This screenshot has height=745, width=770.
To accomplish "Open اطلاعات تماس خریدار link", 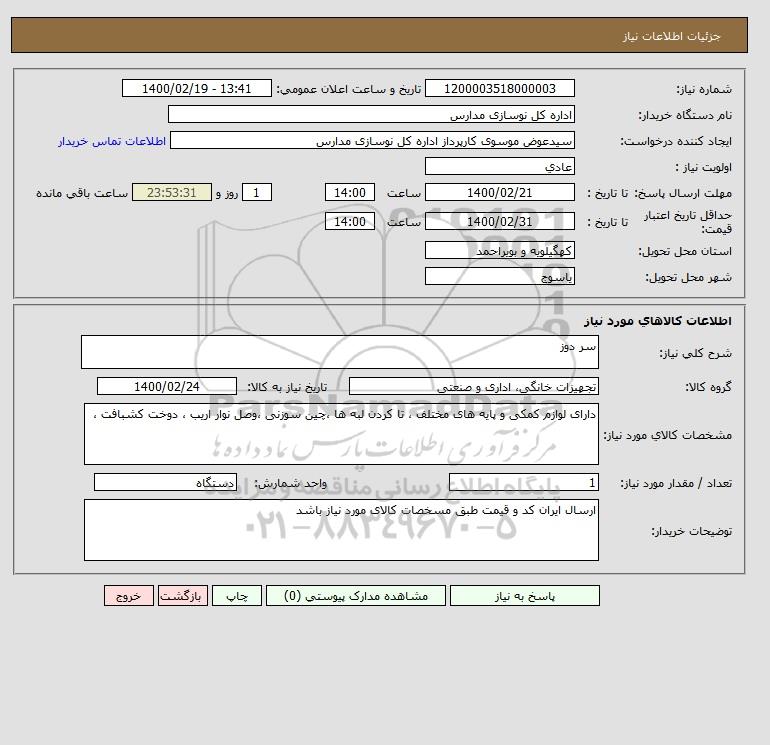I will point(112,141).
